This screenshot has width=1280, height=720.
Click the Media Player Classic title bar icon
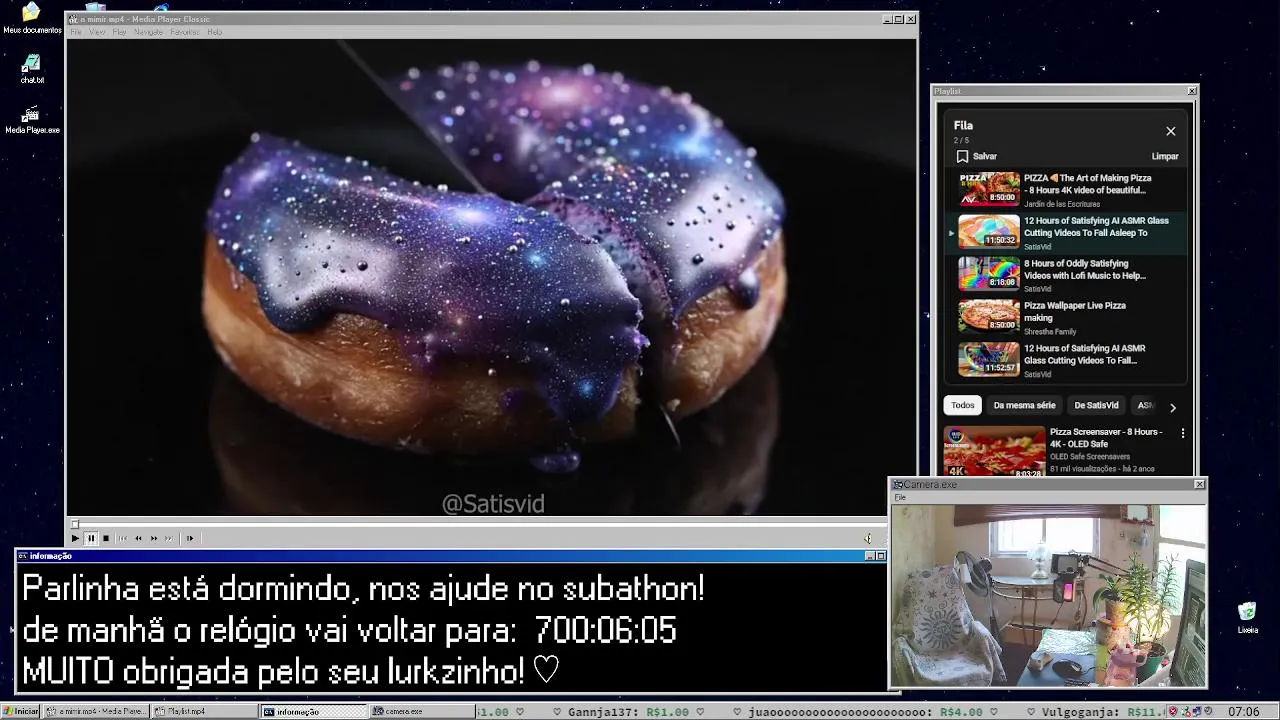click(73, 19)
